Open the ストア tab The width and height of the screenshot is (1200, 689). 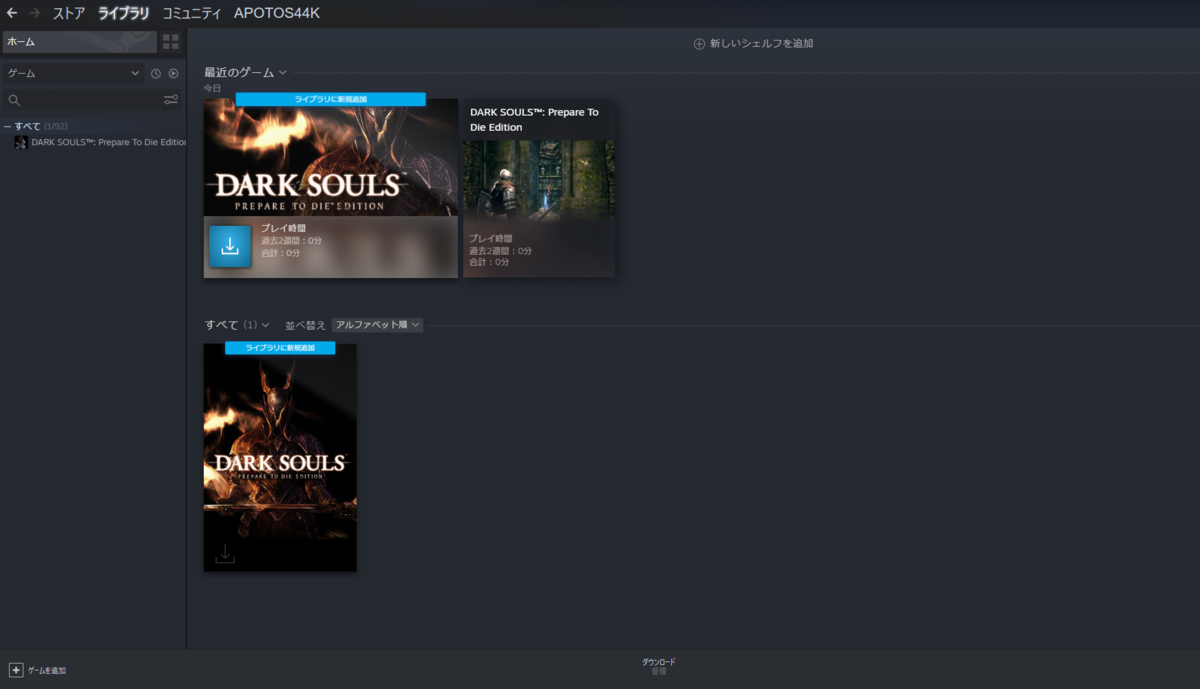(x=69, y=14)
